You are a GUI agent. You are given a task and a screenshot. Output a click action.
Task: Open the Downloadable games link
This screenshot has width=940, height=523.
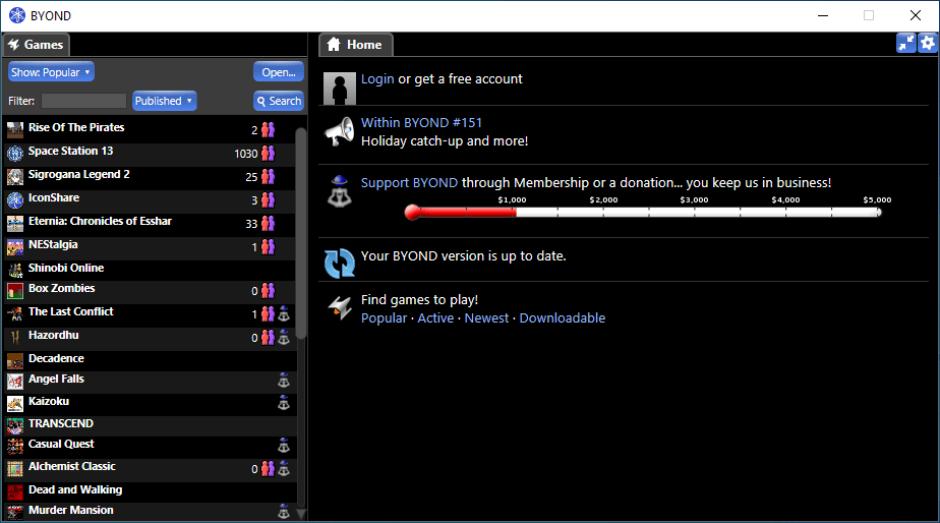tap(562, 318)
